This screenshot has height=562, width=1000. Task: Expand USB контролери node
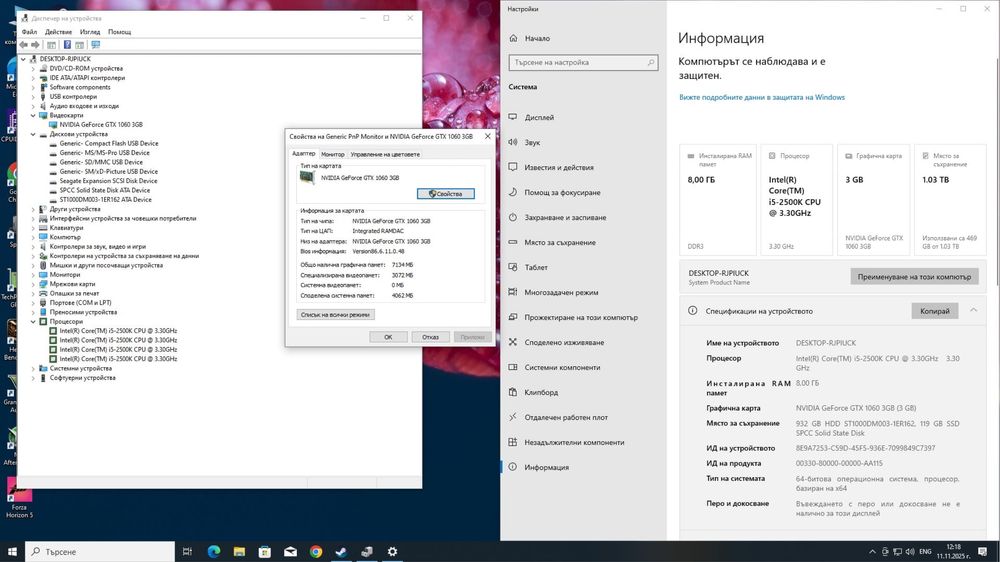point(33,96)
